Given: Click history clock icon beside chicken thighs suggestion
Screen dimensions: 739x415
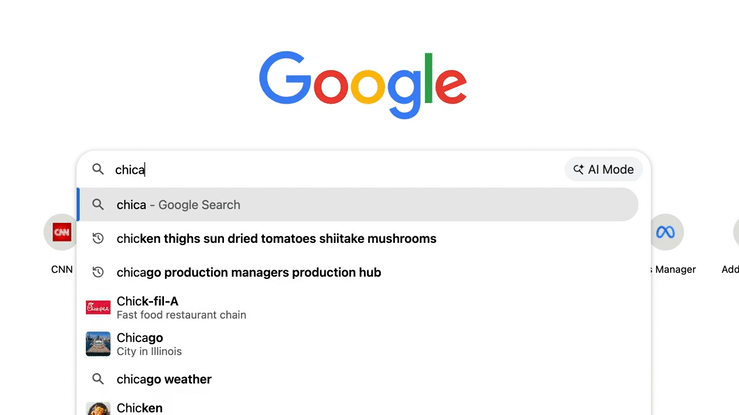Looking at the screenshot, I should click(98, 239).
